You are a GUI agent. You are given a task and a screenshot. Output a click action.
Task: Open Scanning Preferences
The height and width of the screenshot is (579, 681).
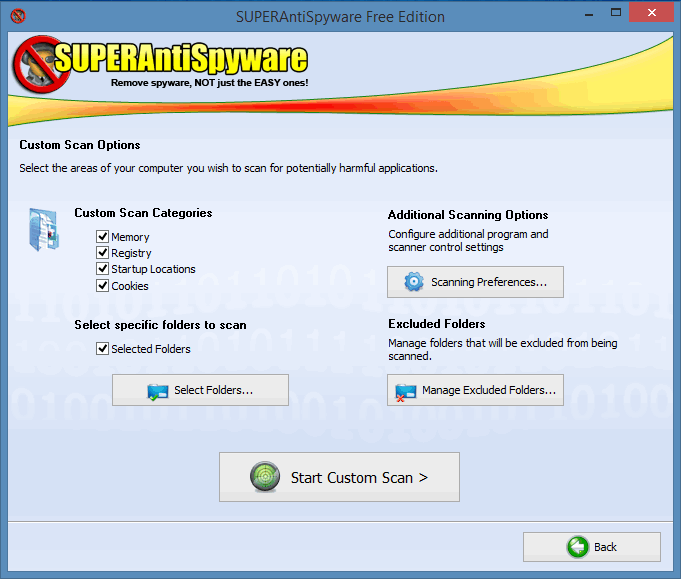coord(475,282)
